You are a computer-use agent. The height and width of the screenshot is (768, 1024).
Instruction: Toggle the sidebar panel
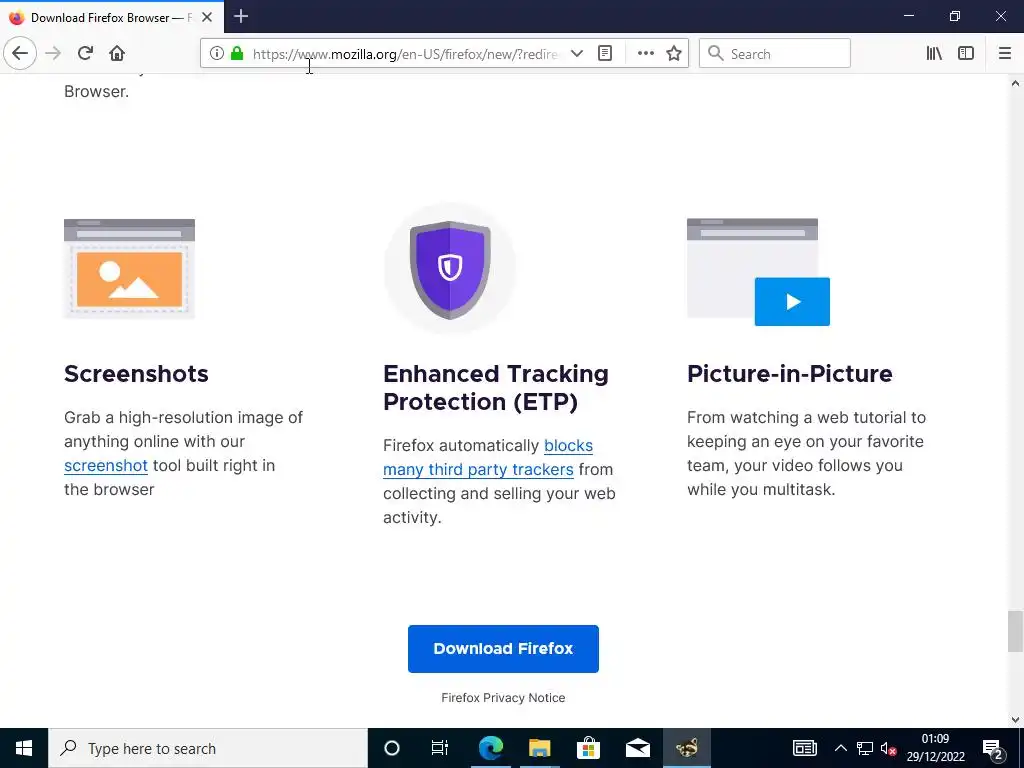click(x=966, y=54)
